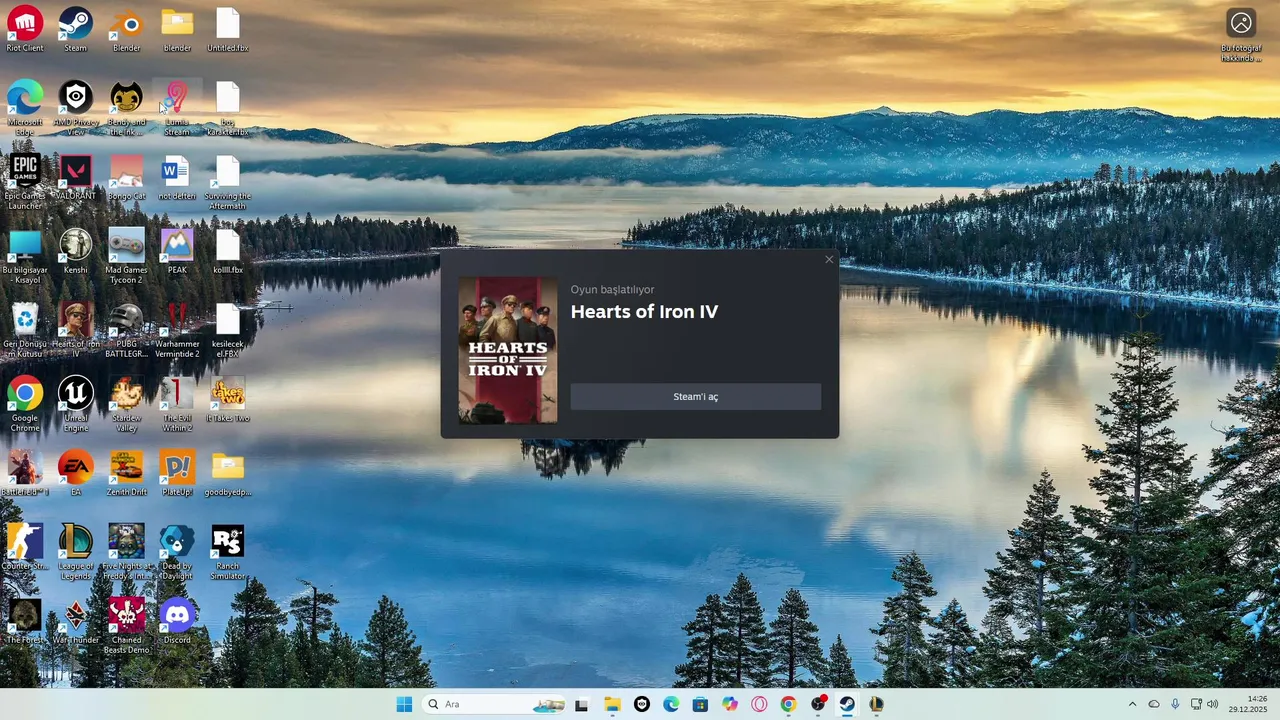Image resolution: width=1280 pixels, height=720 pixels.
Task: Click the OneDrive cloud icon in system tray
Action: point(1154,704)
